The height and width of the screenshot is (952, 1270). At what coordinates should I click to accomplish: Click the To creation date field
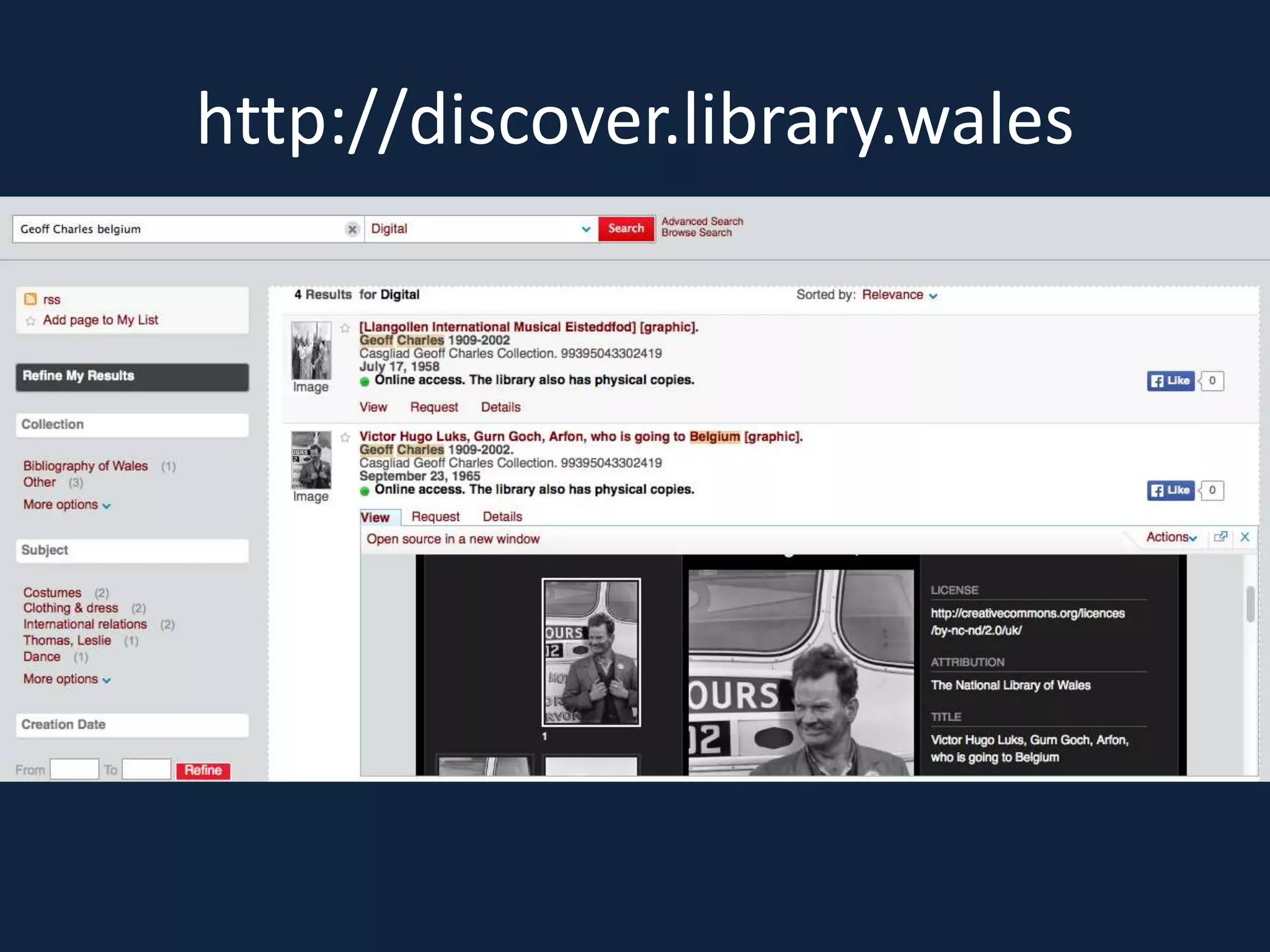tap(146, 769)
